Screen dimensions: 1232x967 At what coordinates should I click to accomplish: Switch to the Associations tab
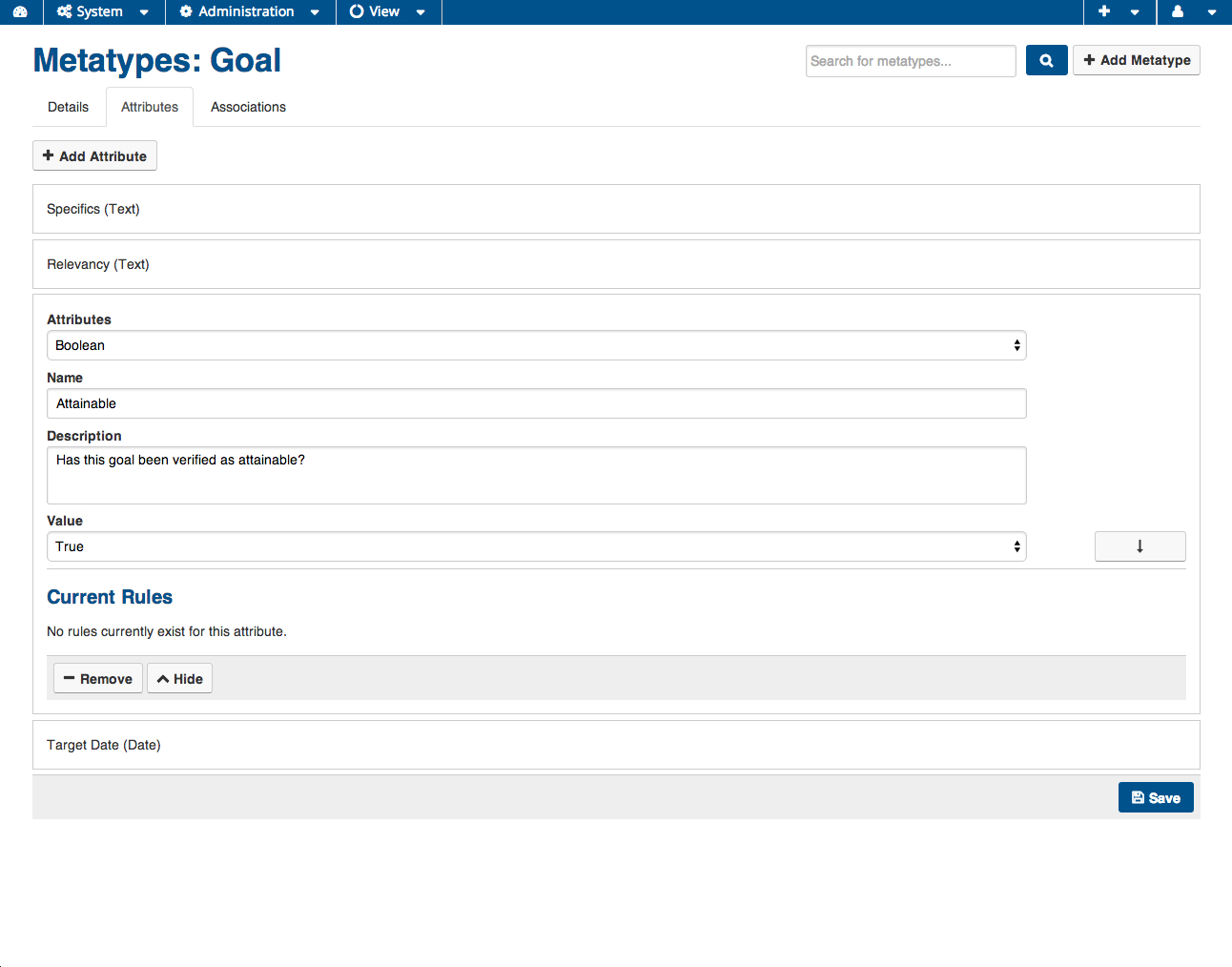click(248, 107)
